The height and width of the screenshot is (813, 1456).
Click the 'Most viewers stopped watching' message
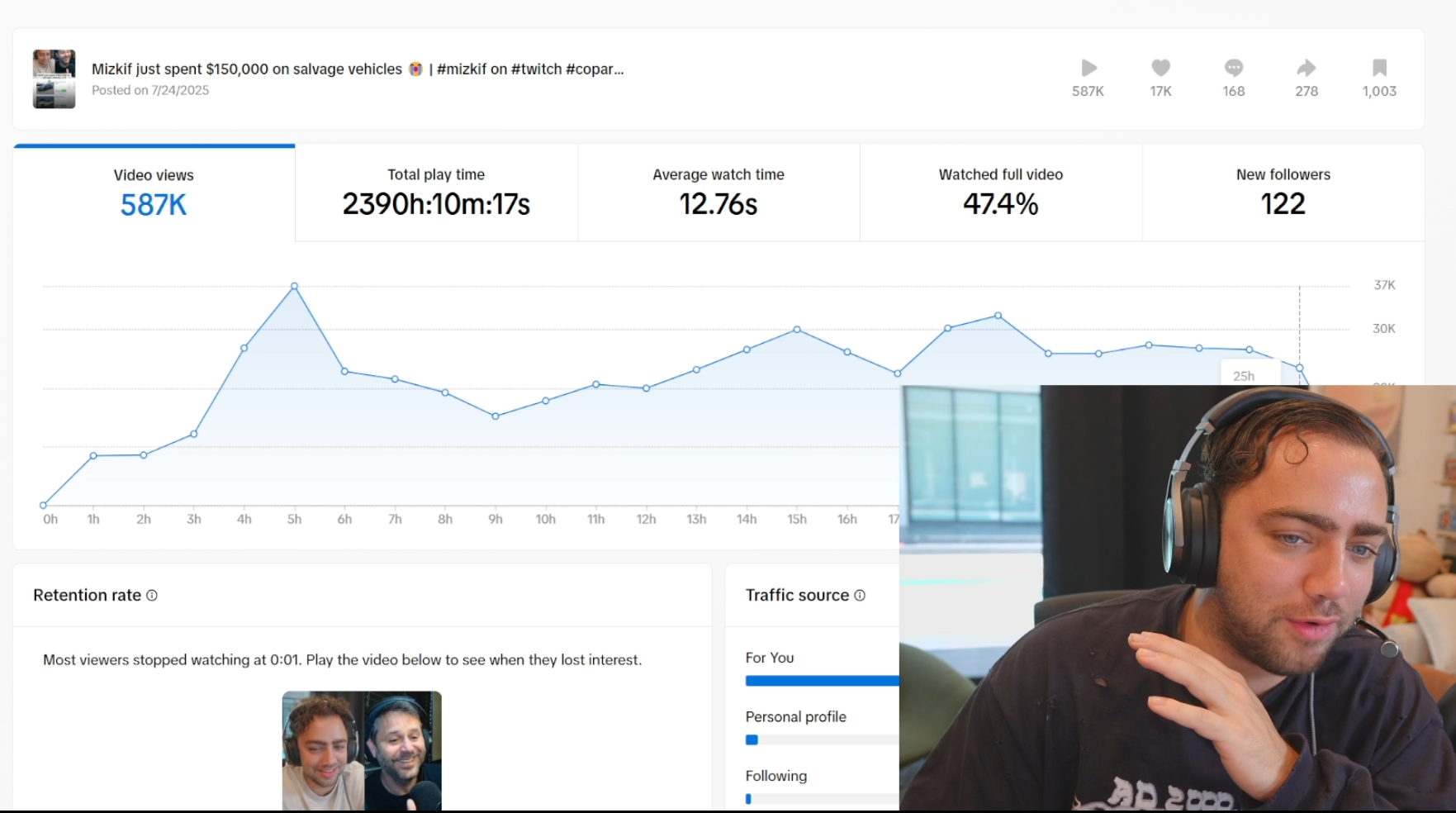pyautogui.click(x=342, y=659)
